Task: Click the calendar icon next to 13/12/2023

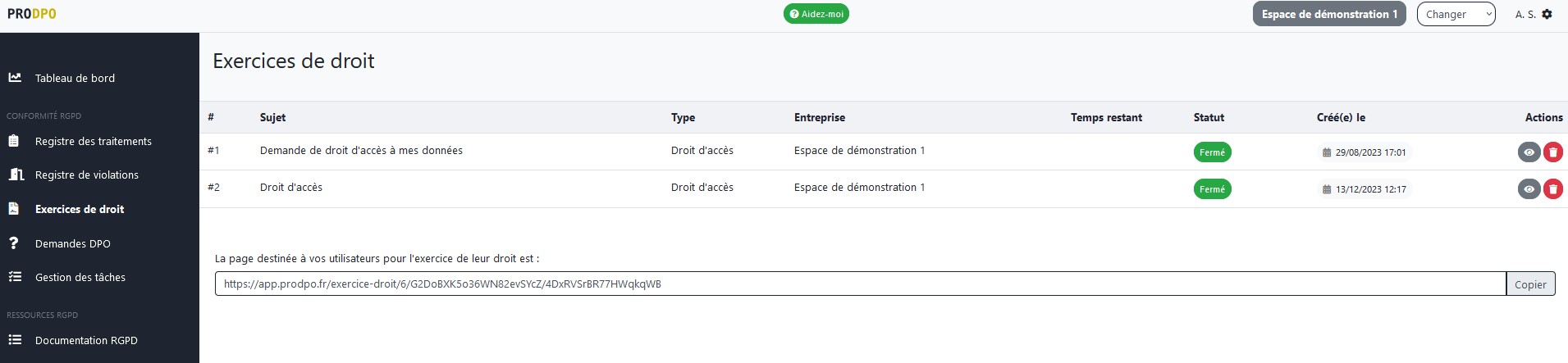Action: click(1327, 189)
